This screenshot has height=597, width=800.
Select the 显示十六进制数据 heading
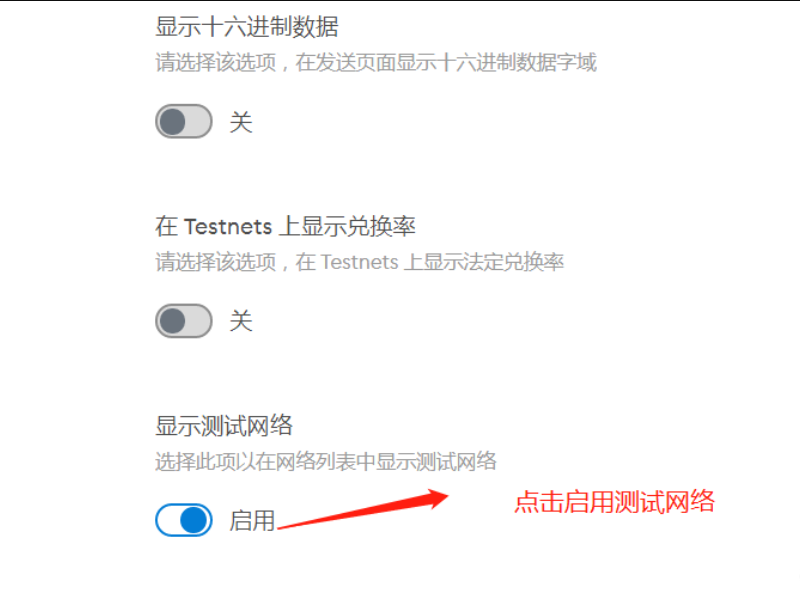pyautogui.click(x=247, y=27)
